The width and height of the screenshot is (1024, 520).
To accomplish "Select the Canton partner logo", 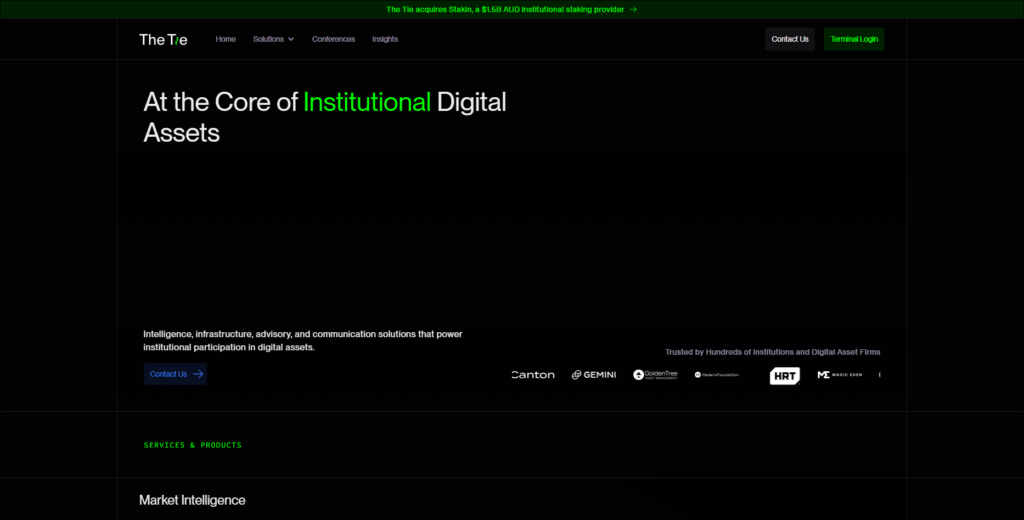I will pyautogui.click(x=533, y=375).
